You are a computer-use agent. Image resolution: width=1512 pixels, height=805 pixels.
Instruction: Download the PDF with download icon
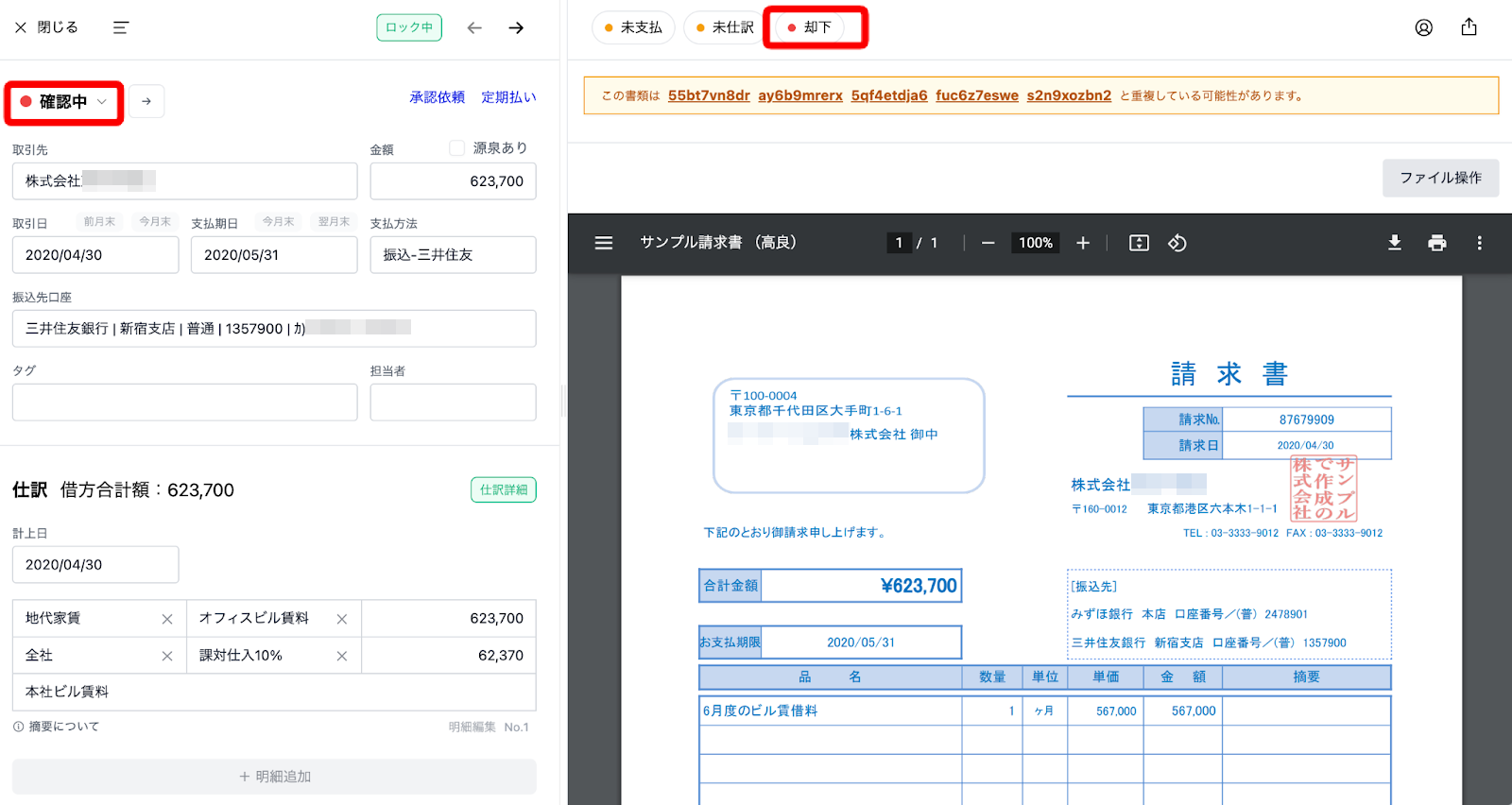click(1395, 243)
